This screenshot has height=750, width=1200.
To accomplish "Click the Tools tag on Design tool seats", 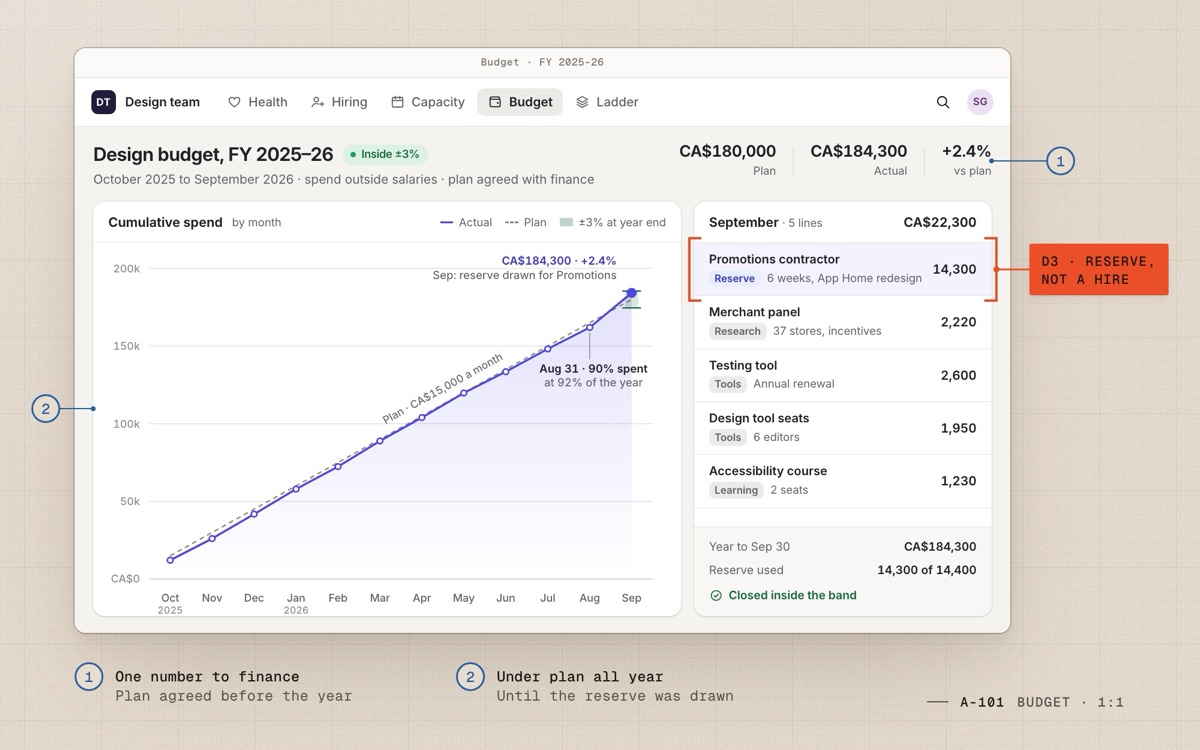I will pyautogui.click(x=728, y=438).
